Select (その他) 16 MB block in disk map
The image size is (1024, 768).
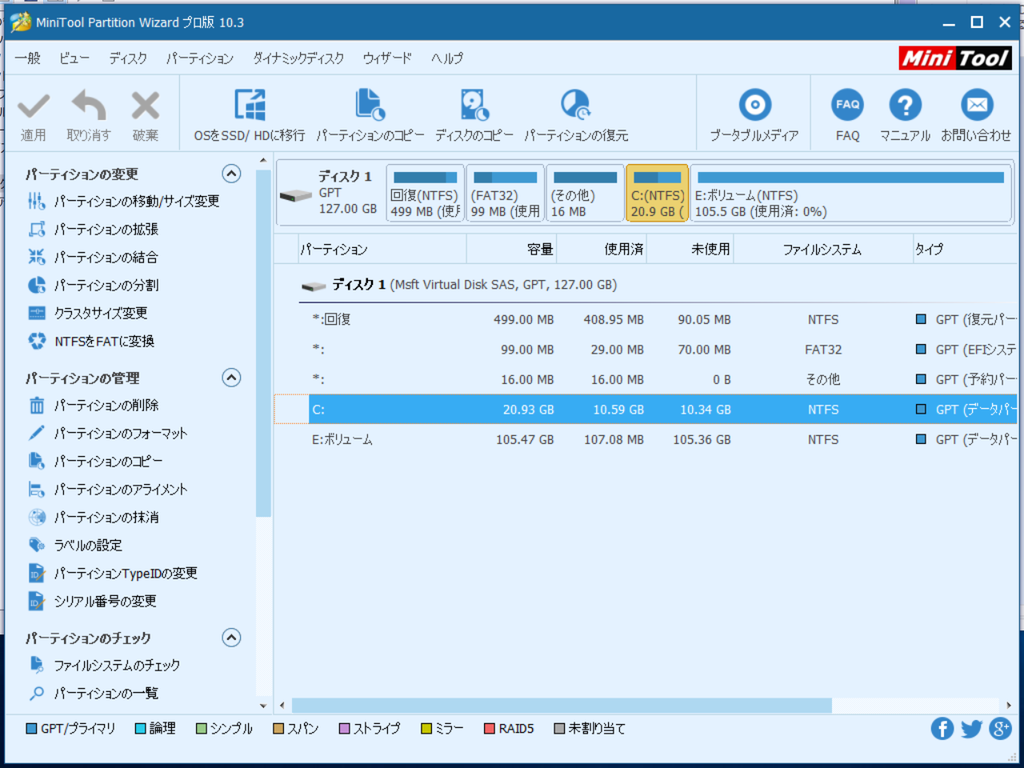[585, 193]
